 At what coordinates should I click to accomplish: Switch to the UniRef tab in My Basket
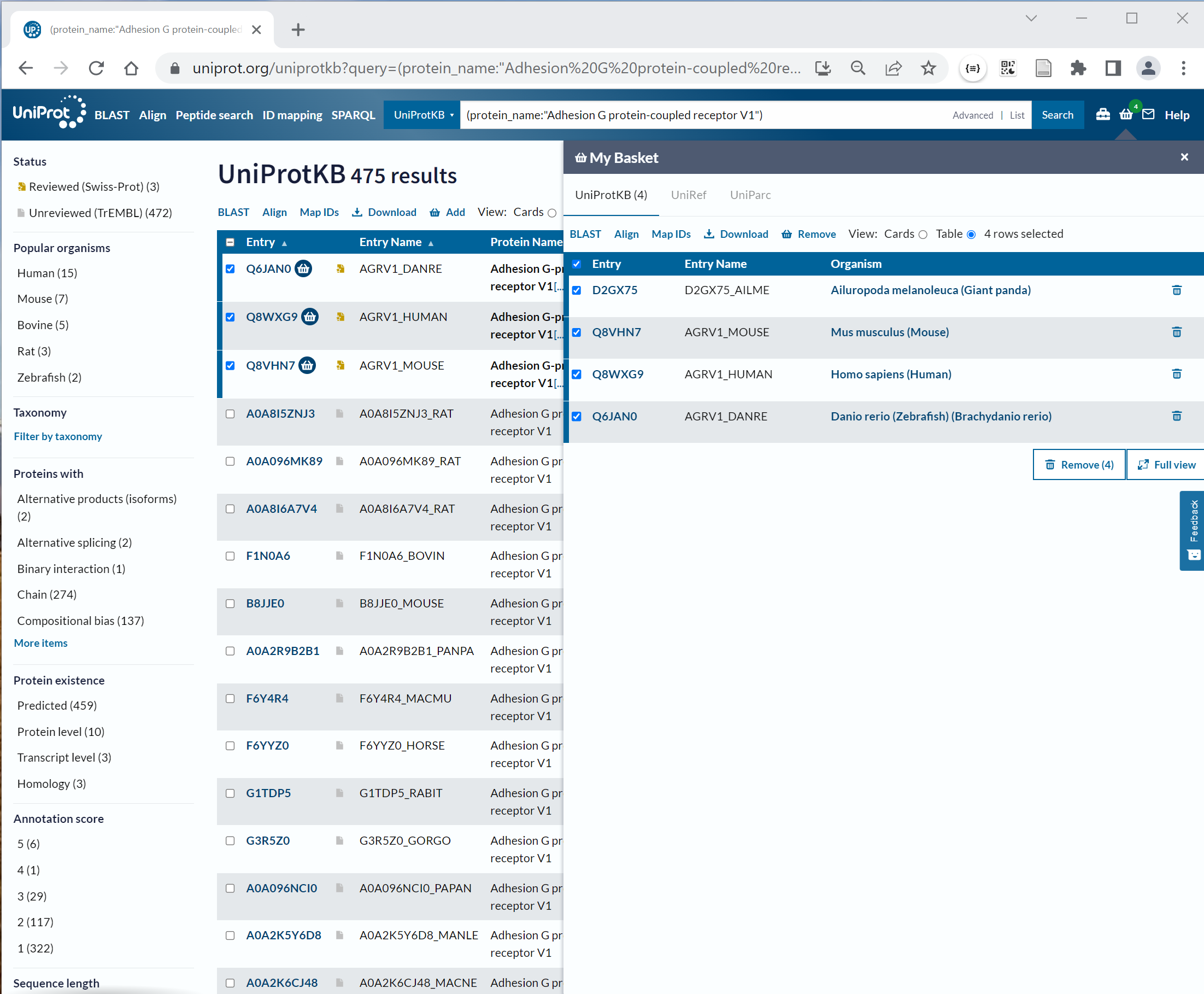[x=689, y=195]
